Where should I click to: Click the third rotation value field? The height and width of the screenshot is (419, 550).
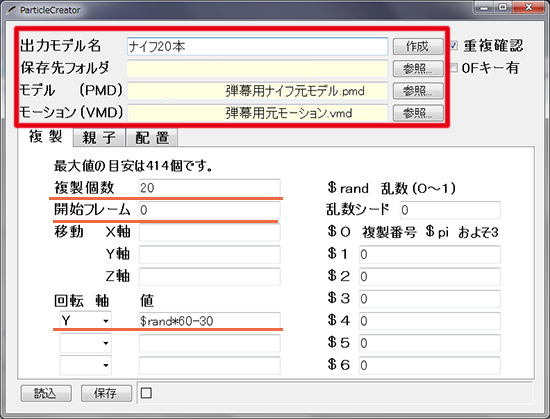[210, 365]
